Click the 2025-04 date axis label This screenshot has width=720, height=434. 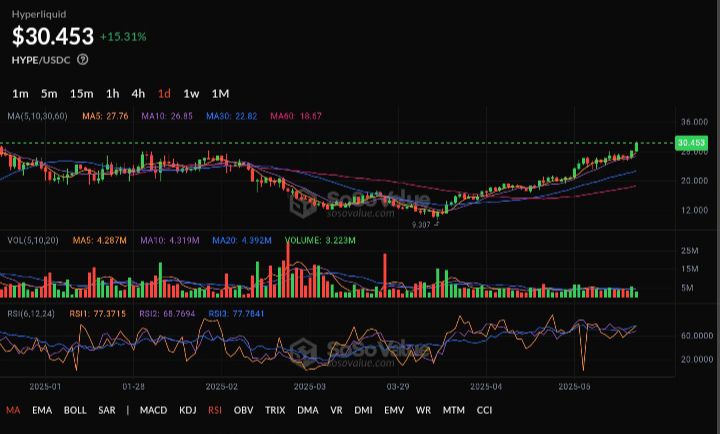486,387
